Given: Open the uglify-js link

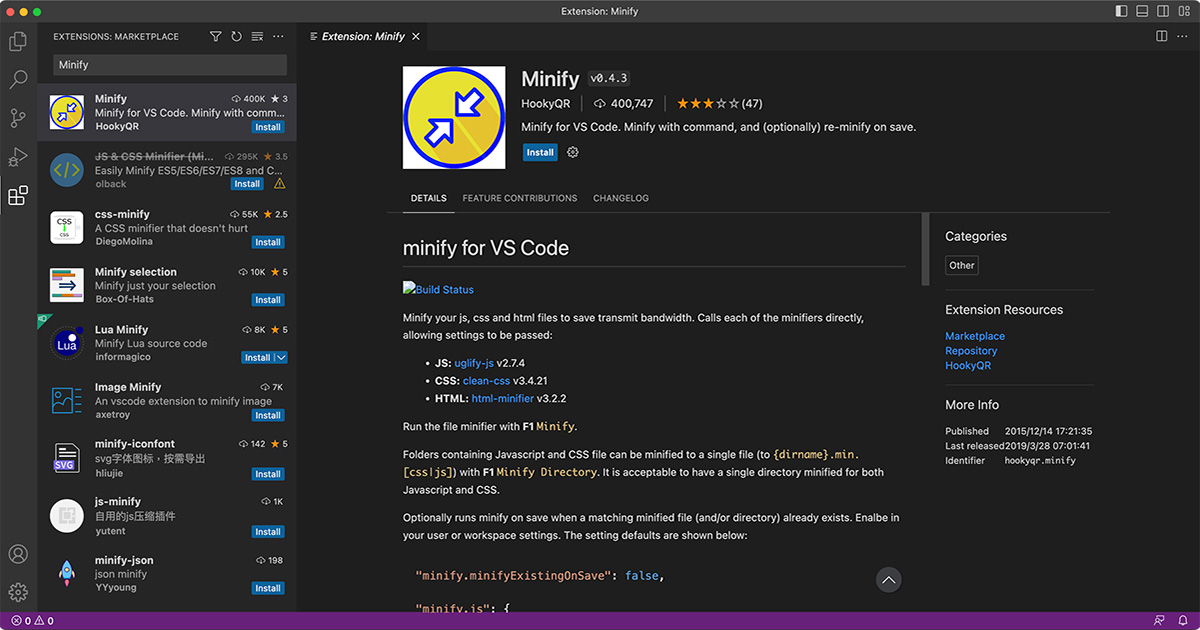Looking at the screenshot, I should click(x=475, y=363).
